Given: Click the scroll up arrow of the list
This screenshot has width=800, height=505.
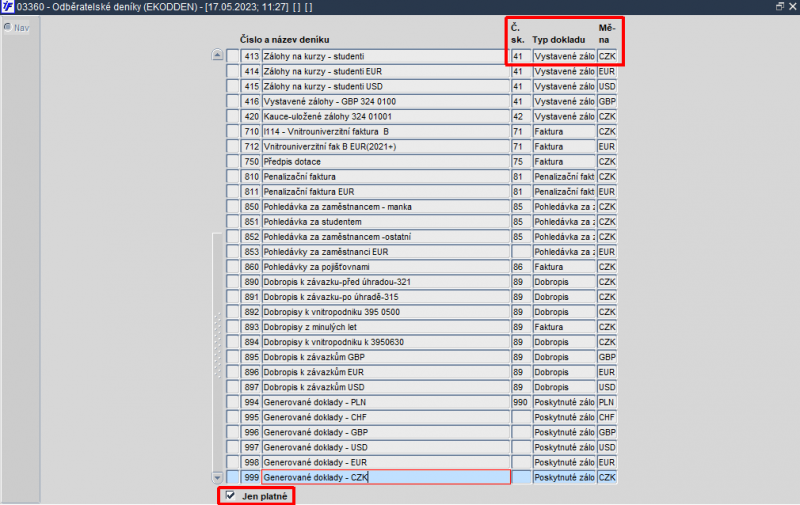Looking at the screenshot, I should (x=217, y=55).
